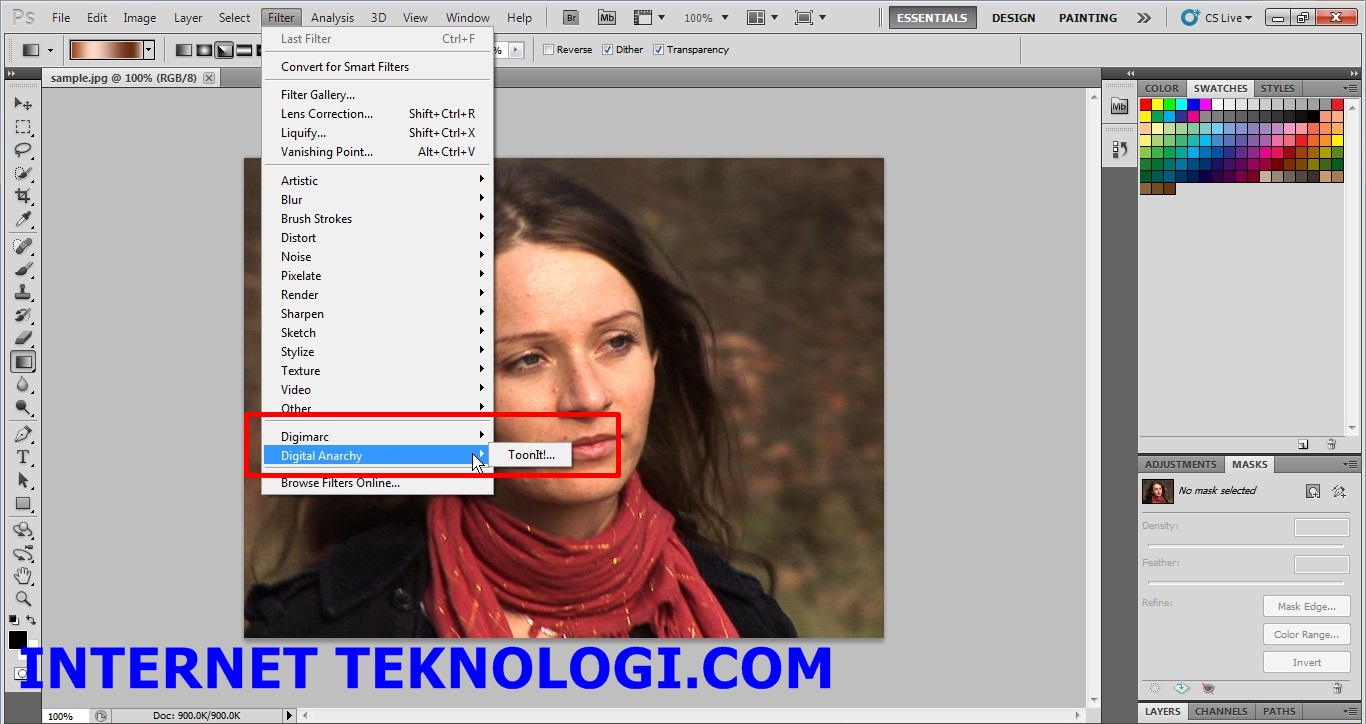The image size is (1366, 724).
Task: Pick the red swatch in Swatches
Action: 1146,105
